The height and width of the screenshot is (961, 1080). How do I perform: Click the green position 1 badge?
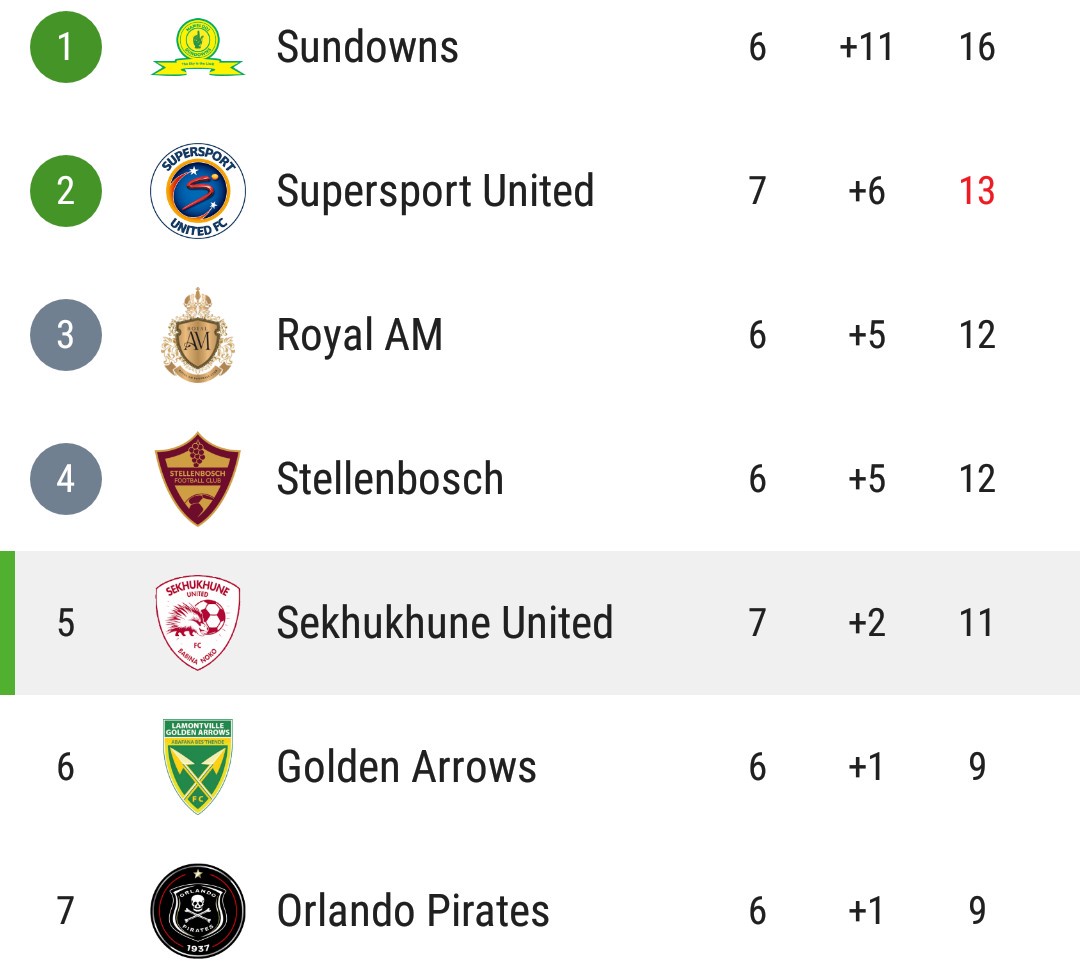[x=66, y=47]
